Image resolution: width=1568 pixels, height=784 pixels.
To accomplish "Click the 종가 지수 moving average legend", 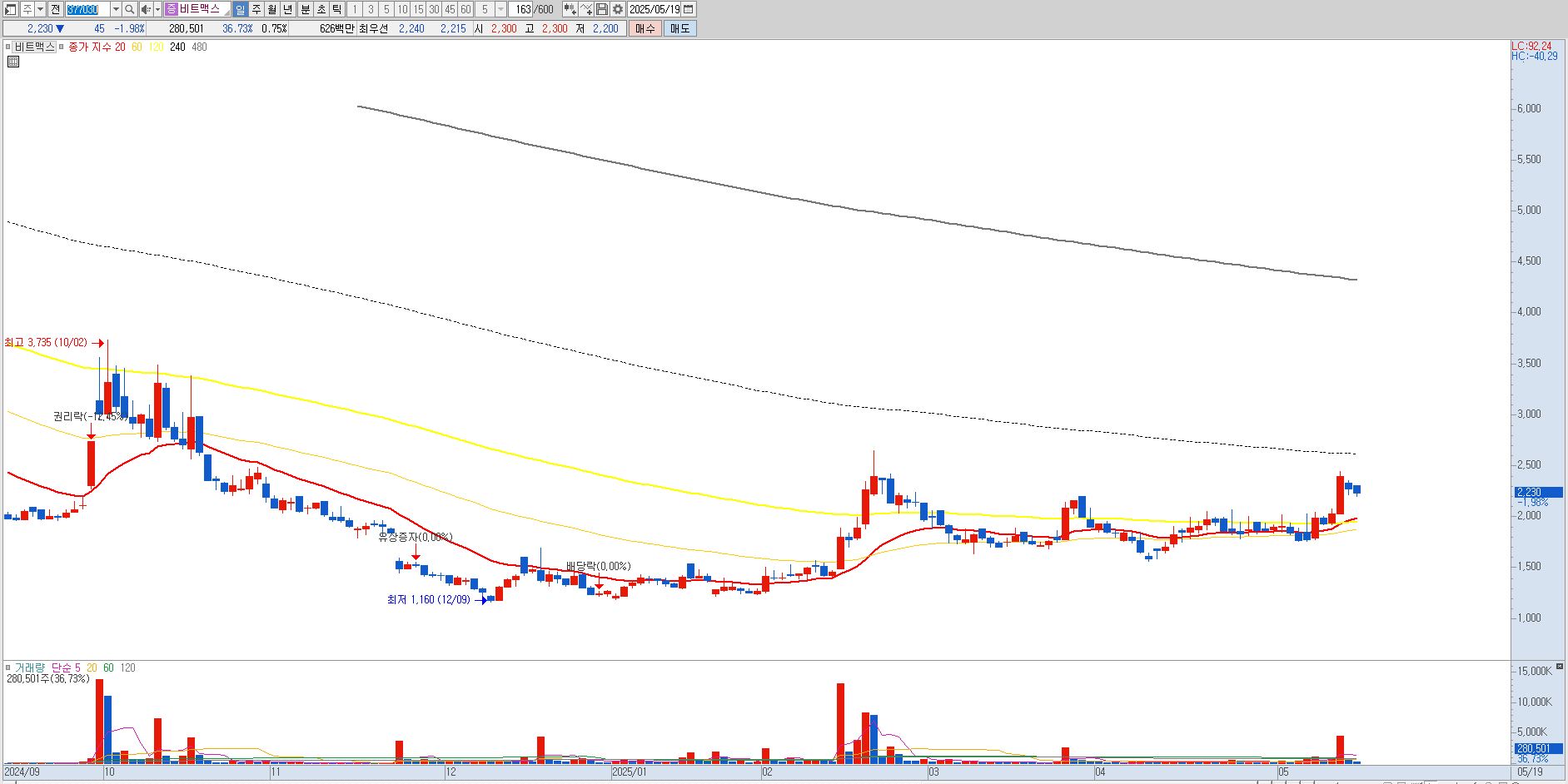I will 91,47.
